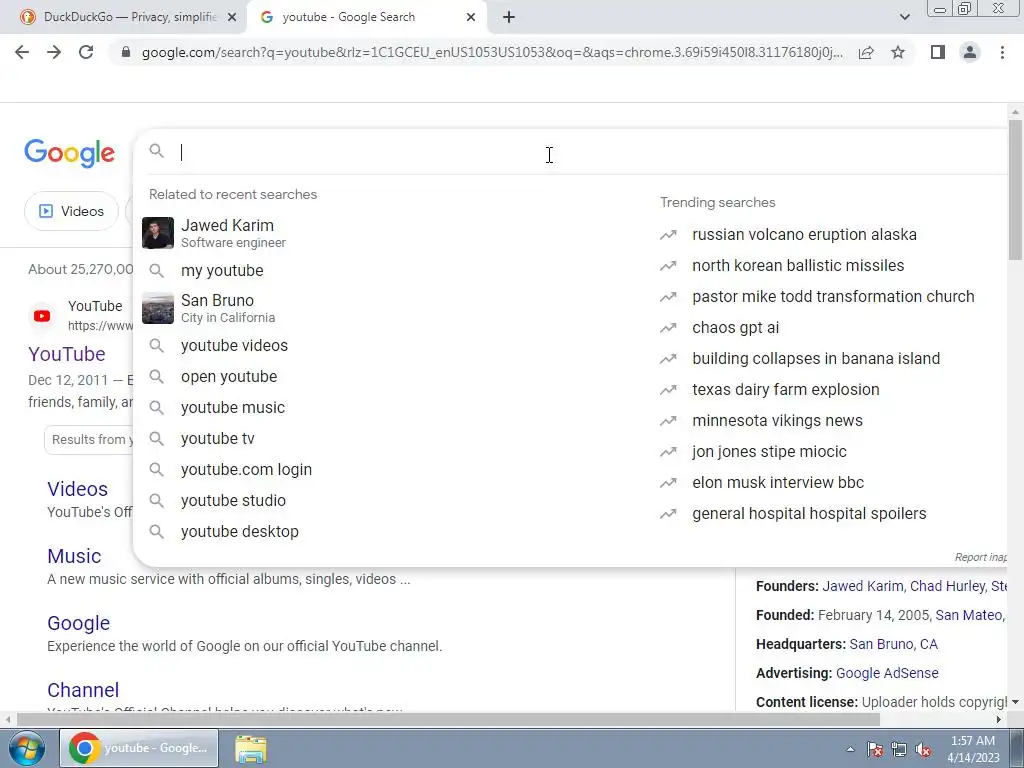Screen dimensions: 1024x768
Task: Choose San Bruno city suggestion
Action: coord(392,308)
